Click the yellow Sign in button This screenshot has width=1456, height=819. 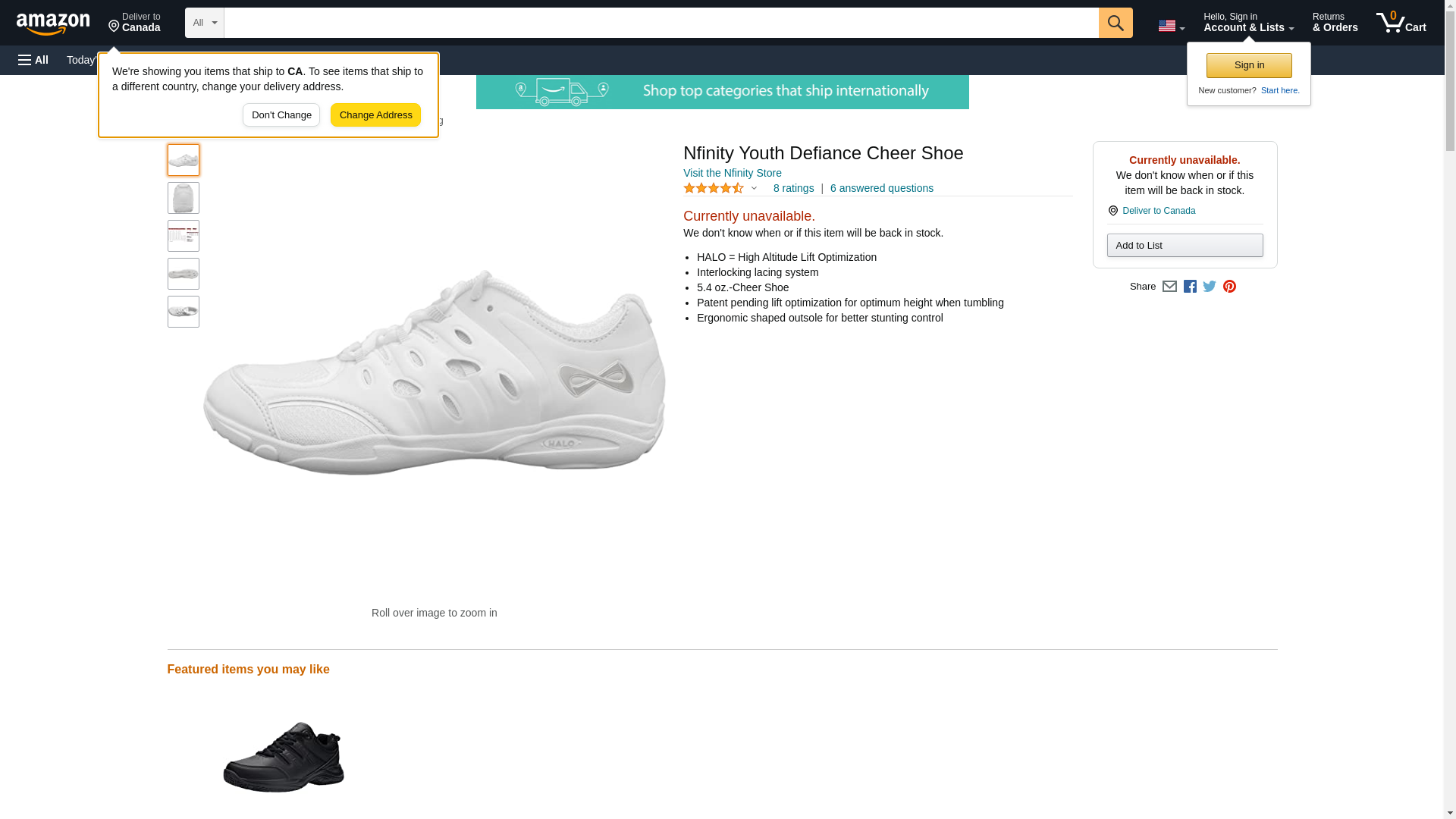1249,65
